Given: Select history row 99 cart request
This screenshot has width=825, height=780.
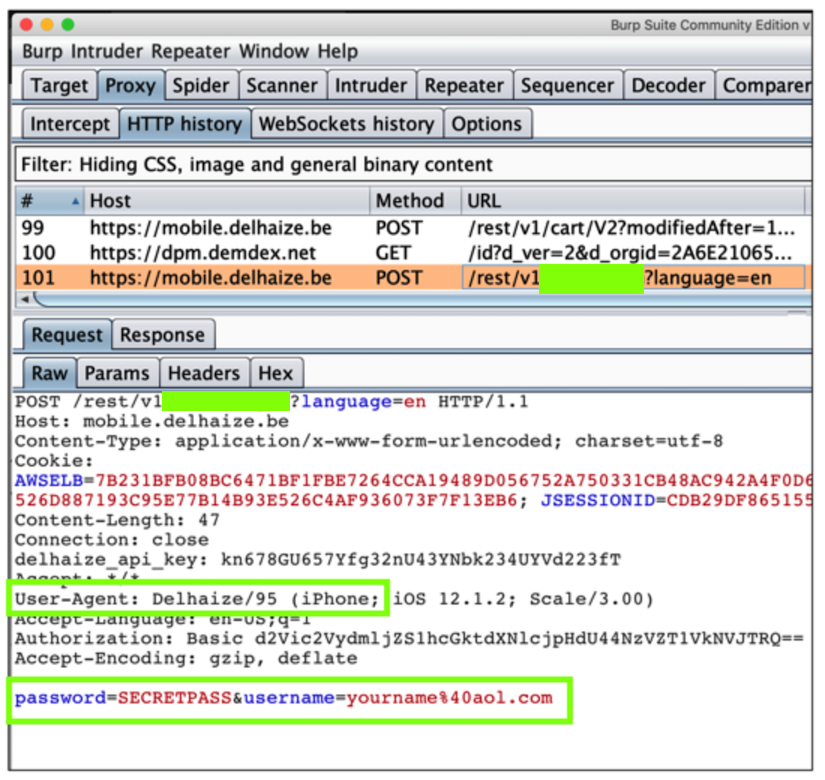Looking at the screenshot, I should point(414,228).
